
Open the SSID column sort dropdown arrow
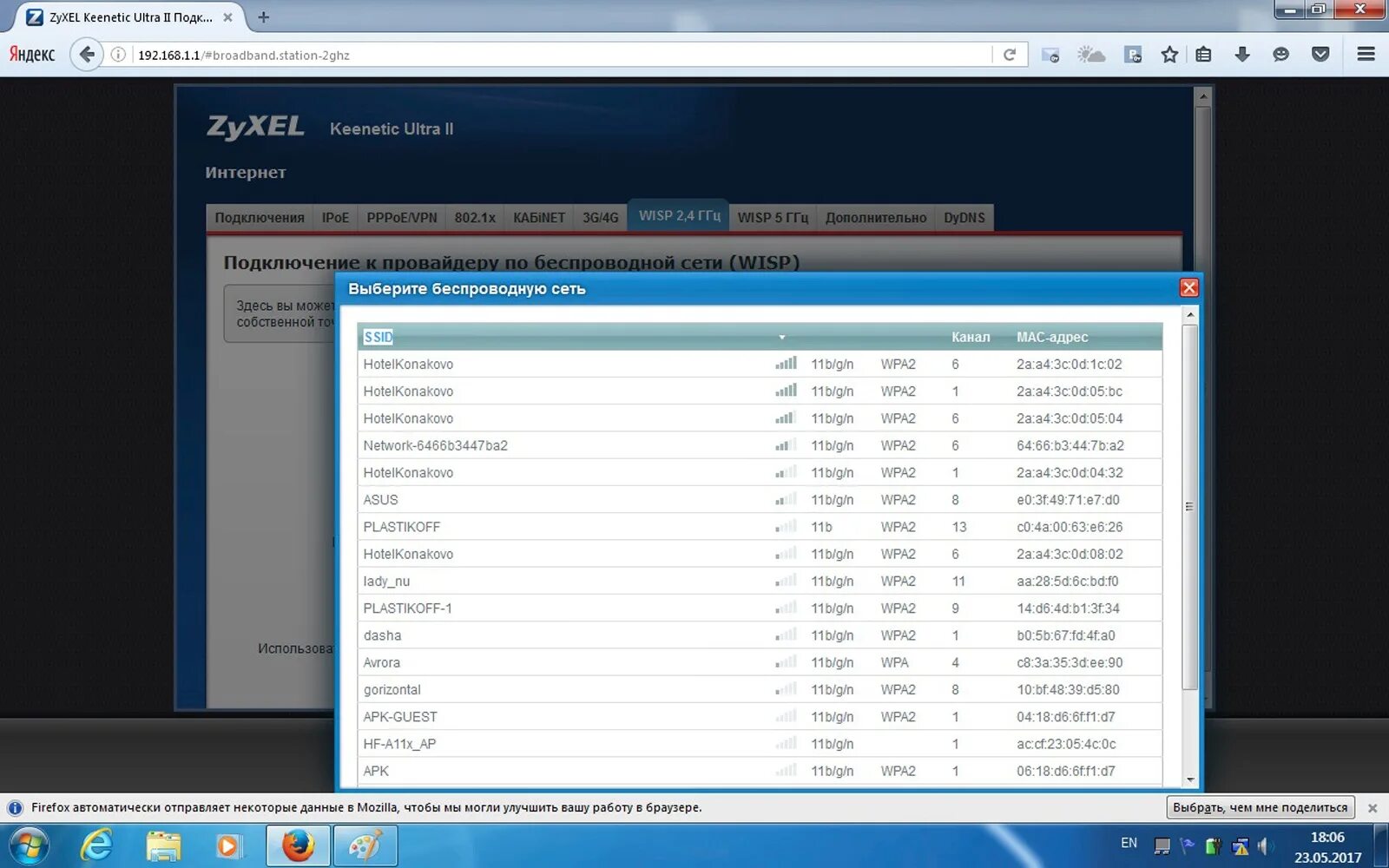point(781,338)
